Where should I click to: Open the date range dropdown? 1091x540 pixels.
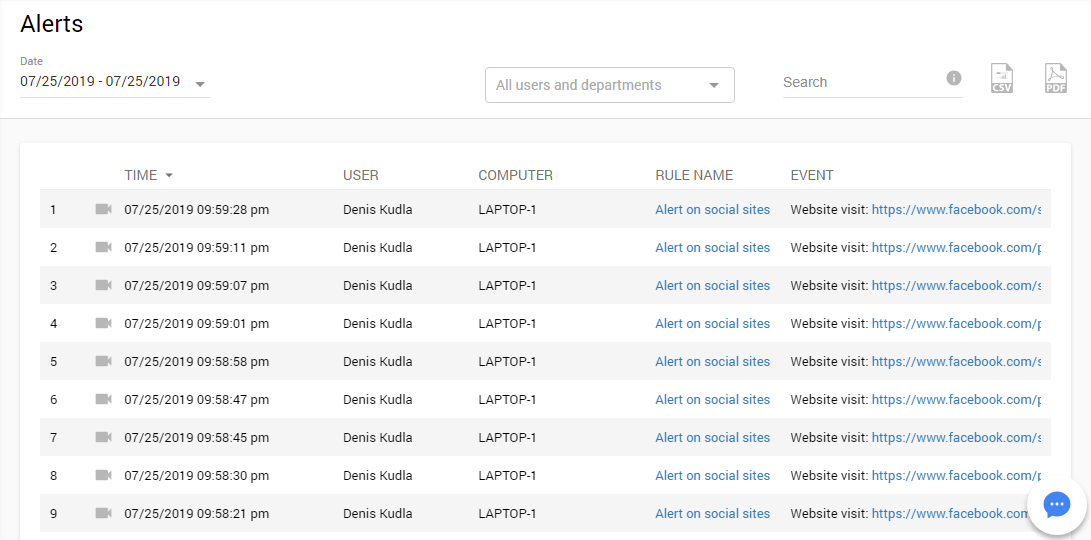click(x=201, y=84)
